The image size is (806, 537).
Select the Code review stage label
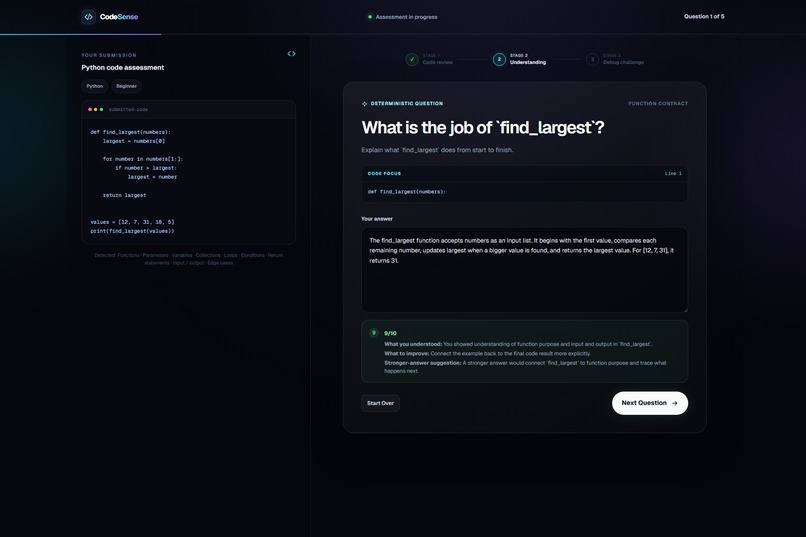click(x=437, y=62)
